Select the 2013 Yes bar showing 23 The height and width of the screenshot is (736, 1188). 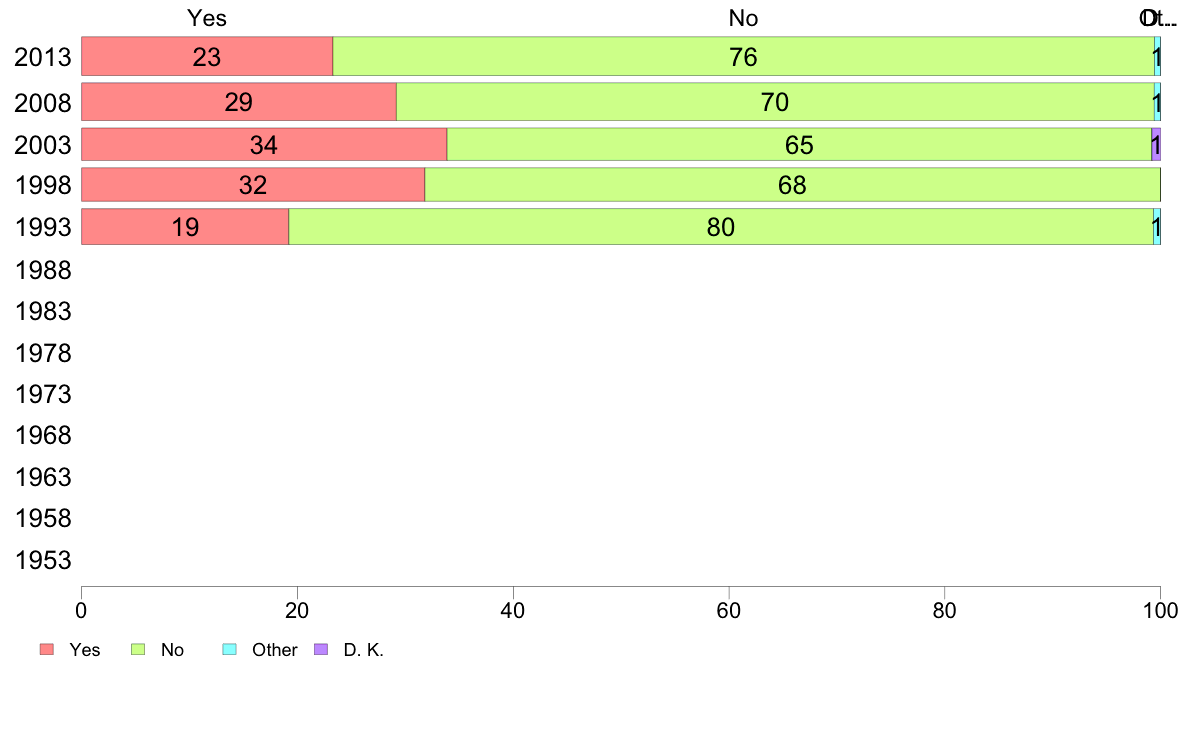tap(206, 57)
